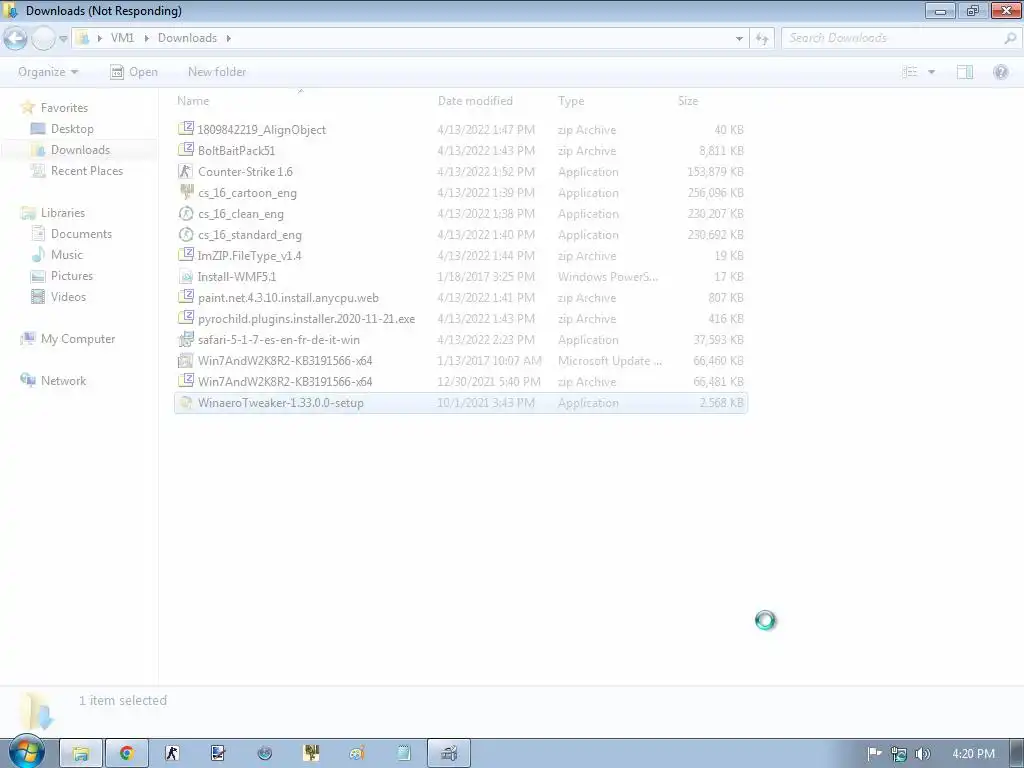Select Libraries in navigation pane
Viewport: 1024px width, 768px height.
63,213
